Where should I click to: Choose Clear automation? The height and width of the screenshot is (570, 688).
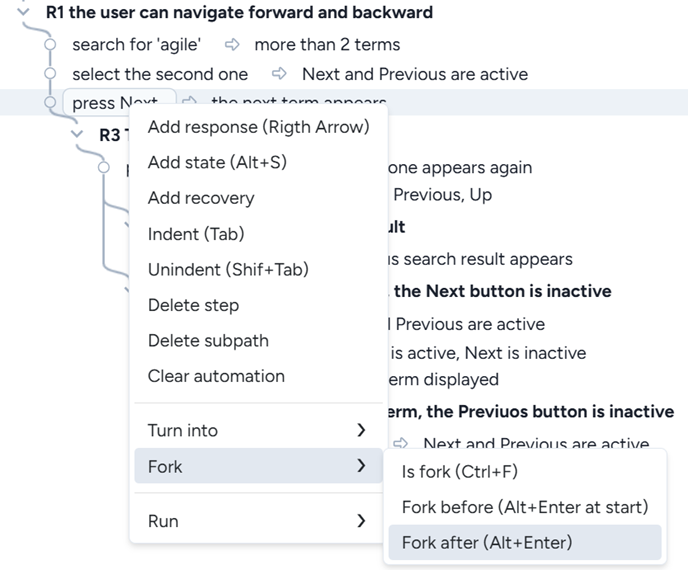click(216, 376)
